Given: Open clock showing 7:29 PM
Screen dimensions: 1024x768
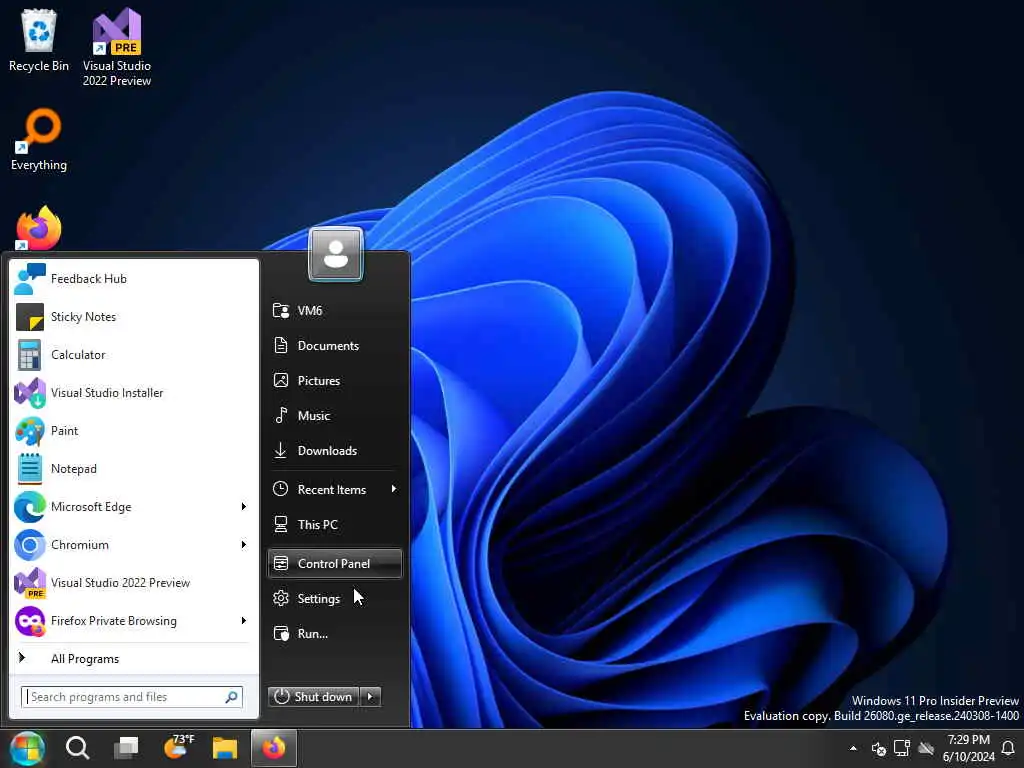Looking at the screenshot, I should (x=968, y=748).
